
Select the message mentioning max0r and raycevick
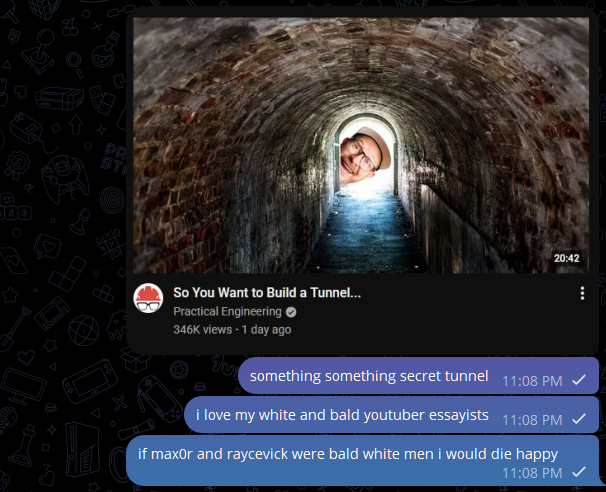pos(347,453)
